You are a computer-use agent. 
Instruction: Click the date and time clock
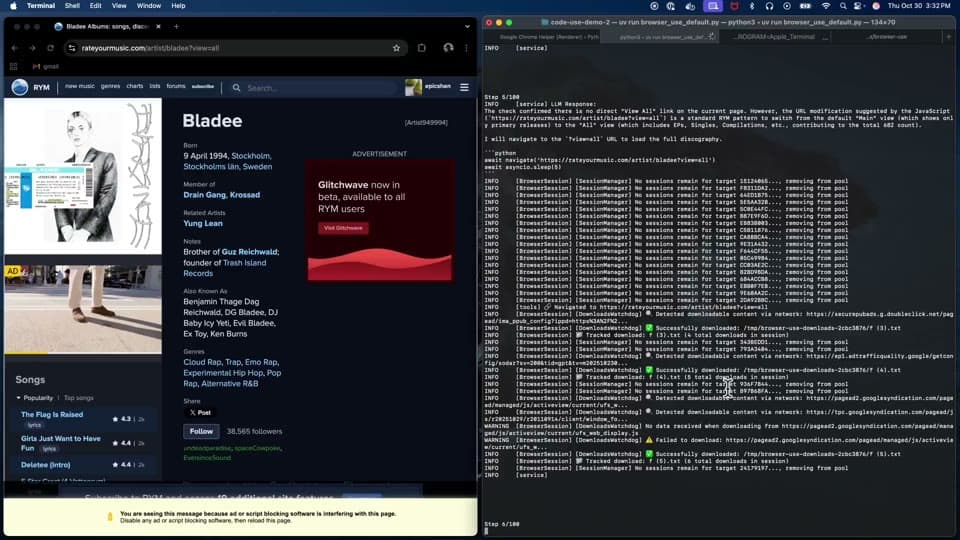click(919, 6)
